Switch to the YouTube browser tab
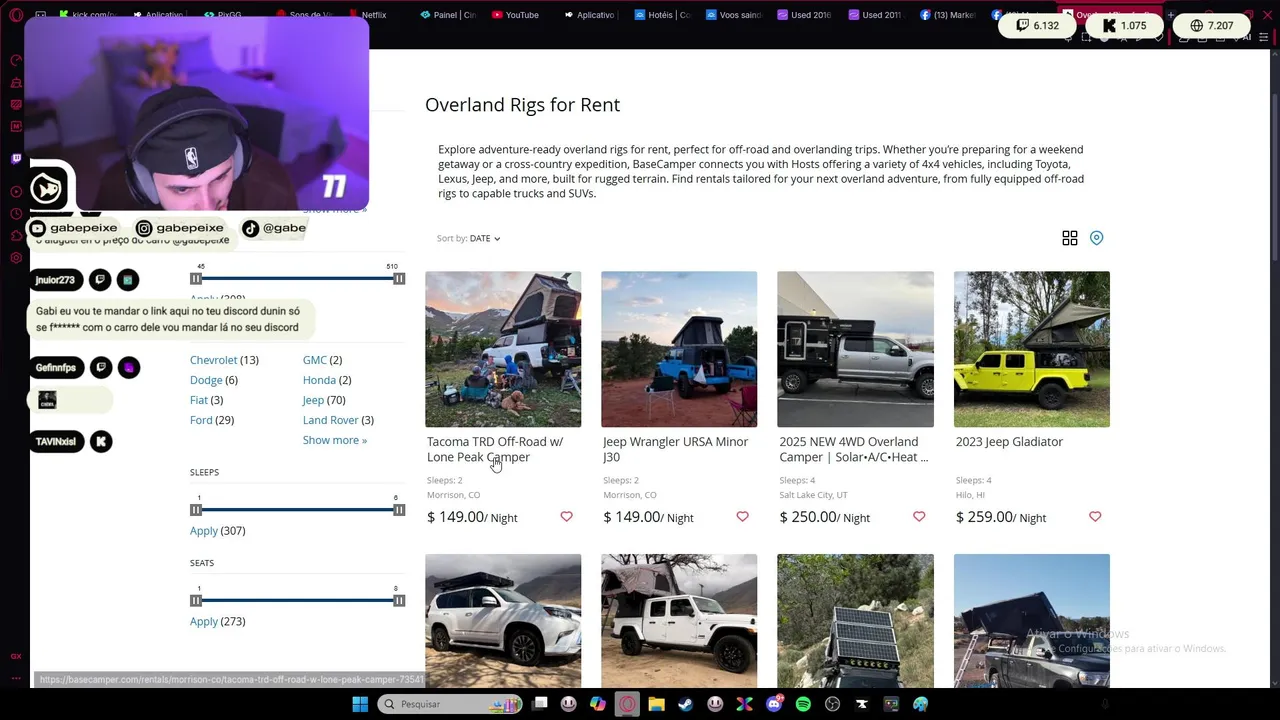 point(515,15)
